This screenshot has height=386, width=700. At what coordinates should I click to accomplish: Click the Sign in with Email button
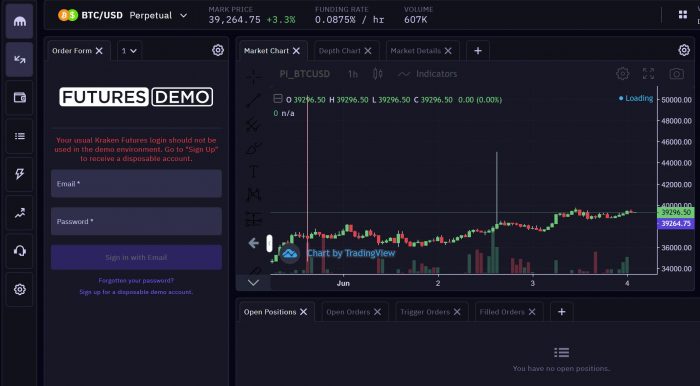[136, 257]
